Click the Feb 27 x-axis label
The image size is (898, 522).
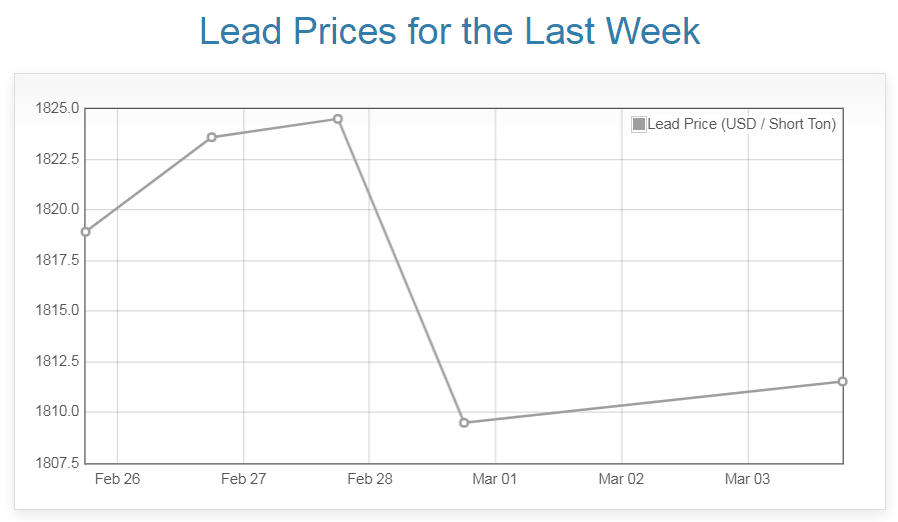[243, 479]
